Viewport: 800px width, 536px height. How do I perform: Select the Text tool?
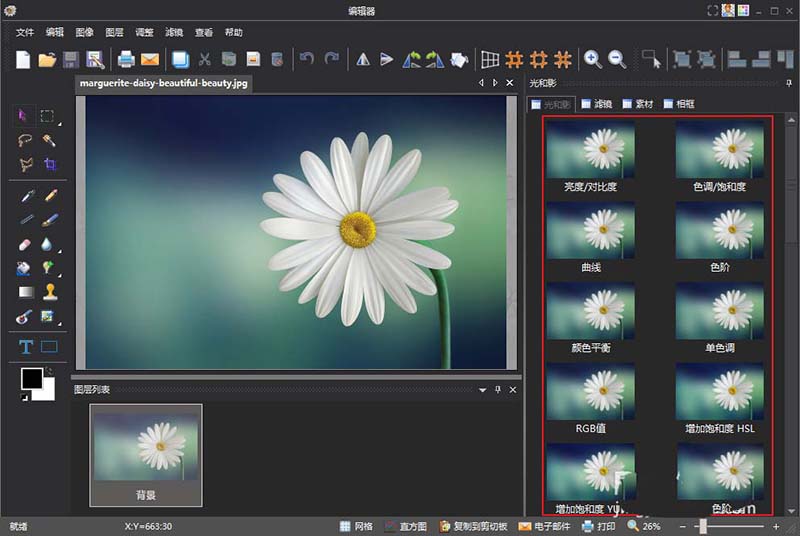tap(26, 347)
